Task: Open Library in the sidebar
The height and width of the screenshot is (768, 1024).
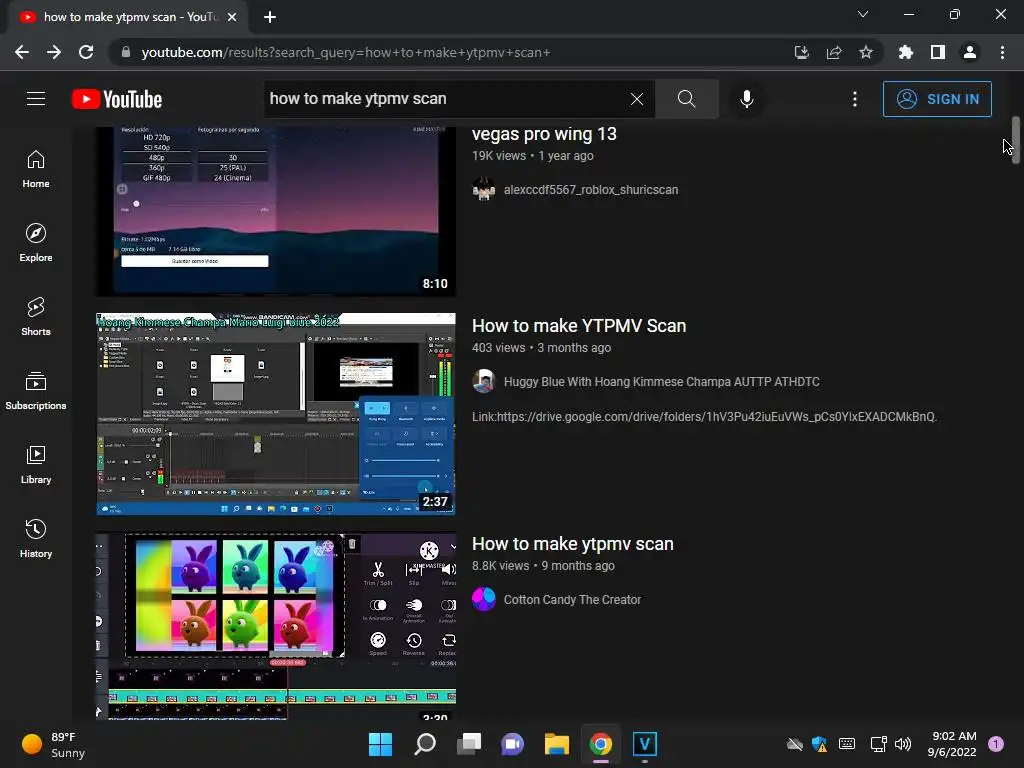Action: [36, 464]
